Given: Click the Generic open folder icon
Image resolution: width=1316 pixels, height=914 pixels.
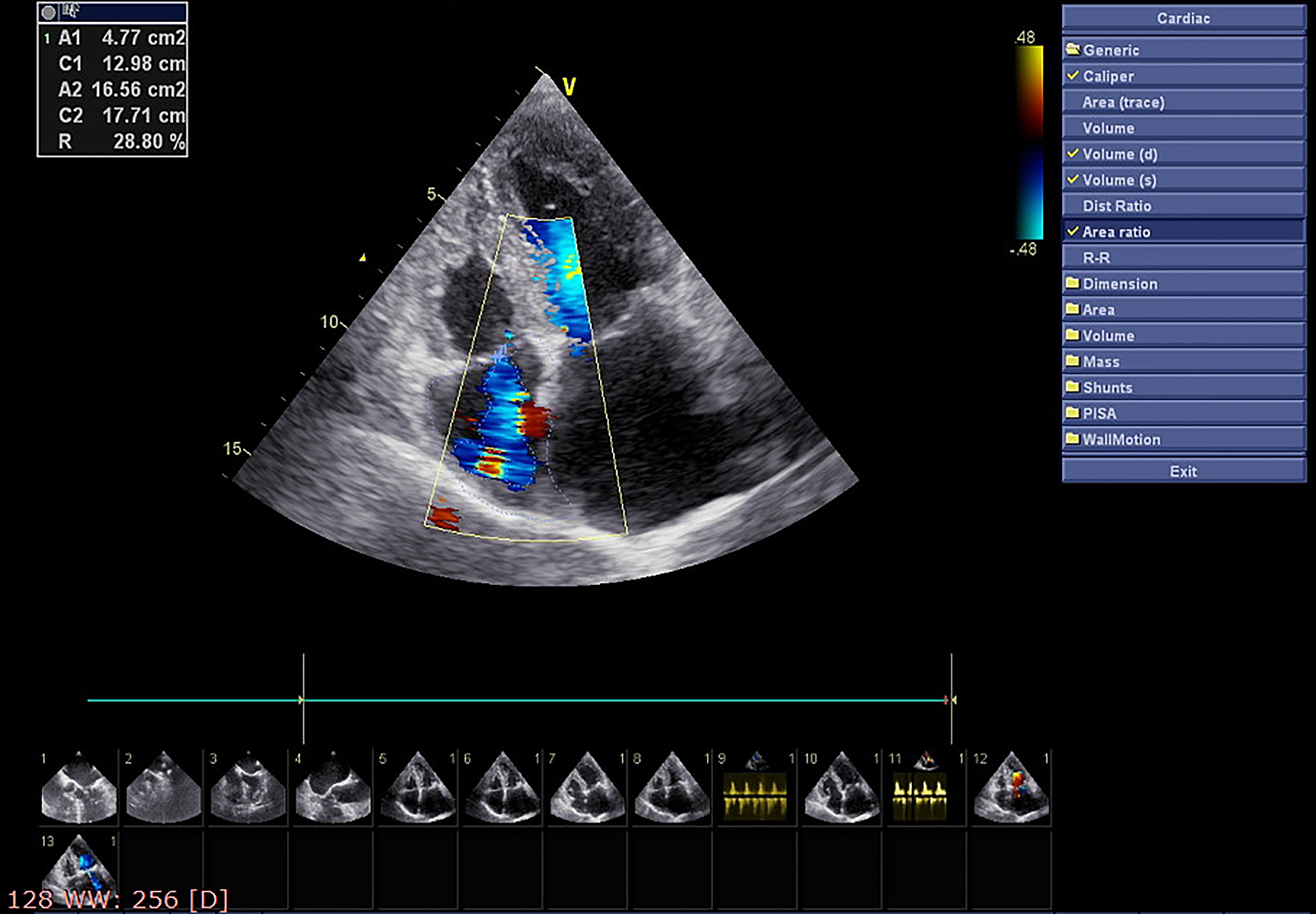Looking at the screenshot, I should (1072, 49).
